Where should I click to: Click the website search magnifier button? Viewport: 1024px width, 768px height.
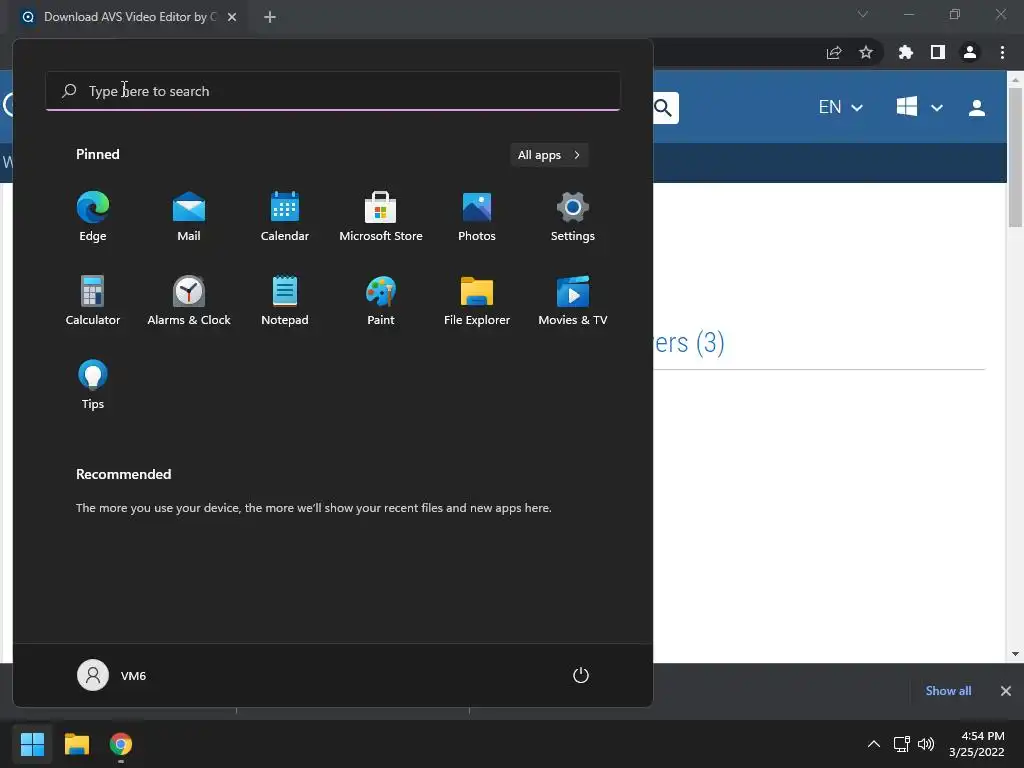[x=664, y=108]
